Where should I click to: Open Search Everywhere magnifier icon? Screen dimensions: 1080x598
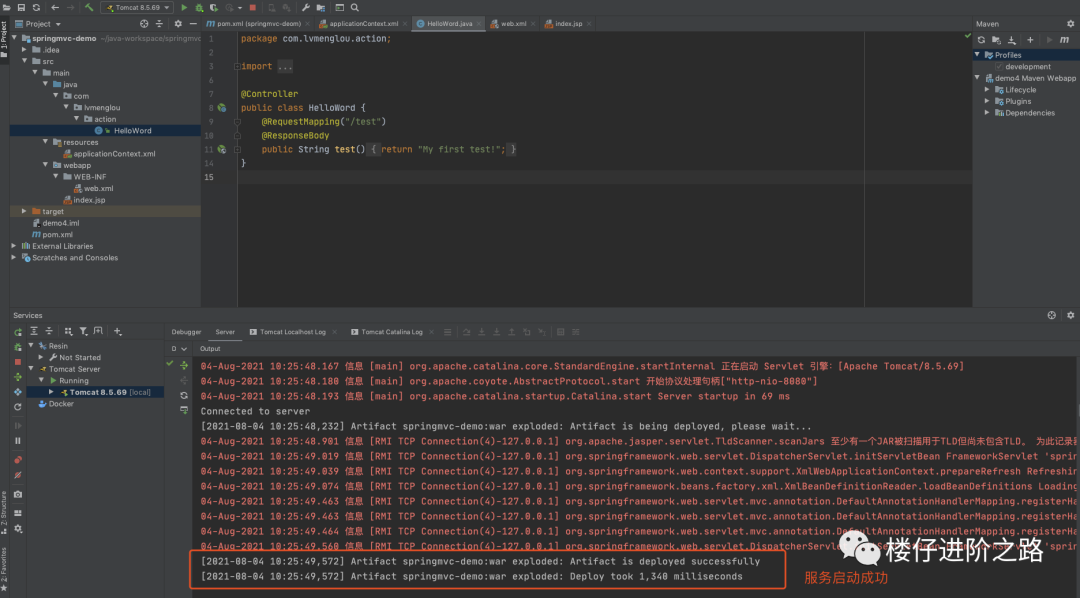tap(355, 8)
